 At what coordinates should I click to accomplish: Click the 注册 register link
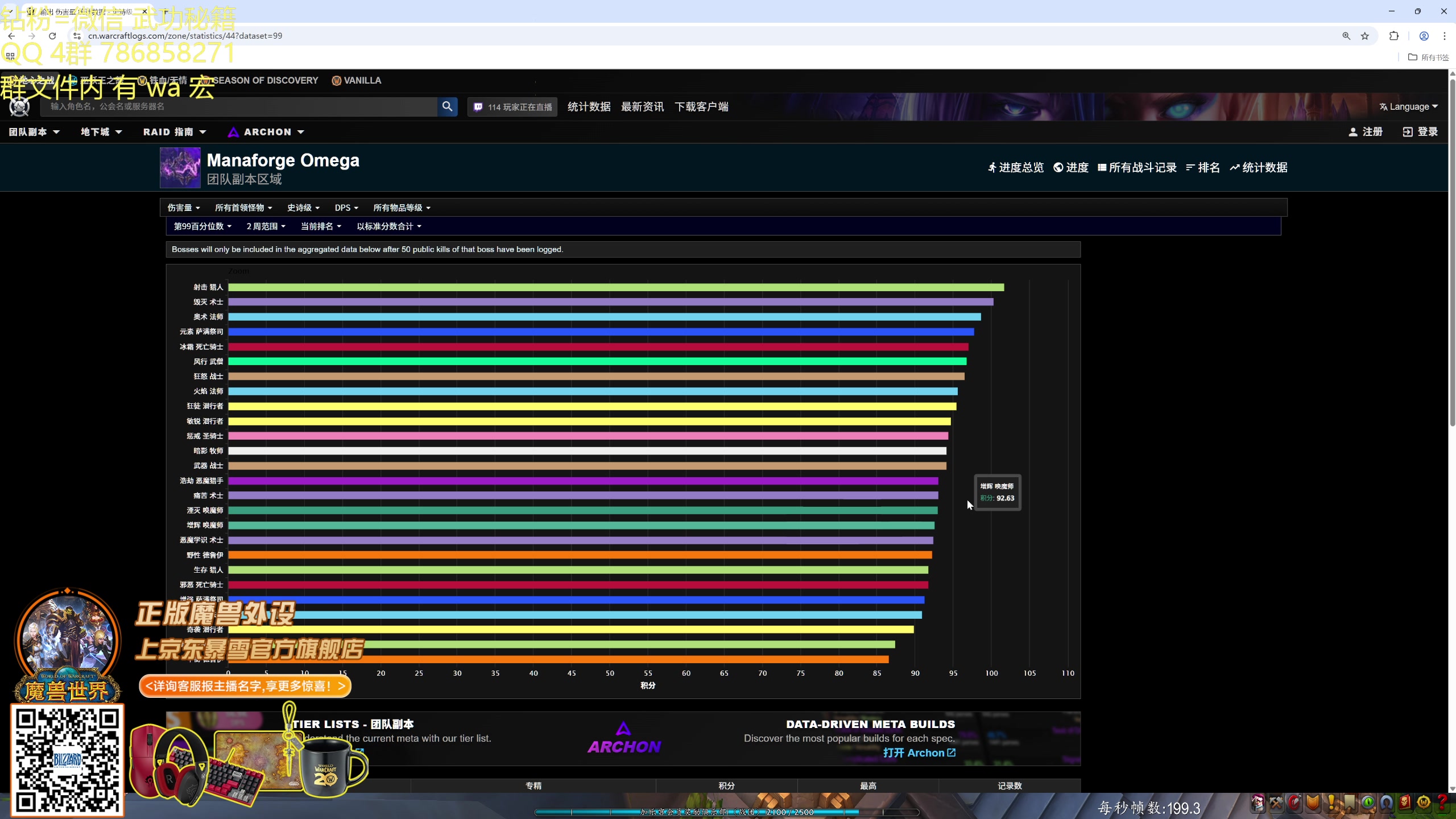(1366, 132)
